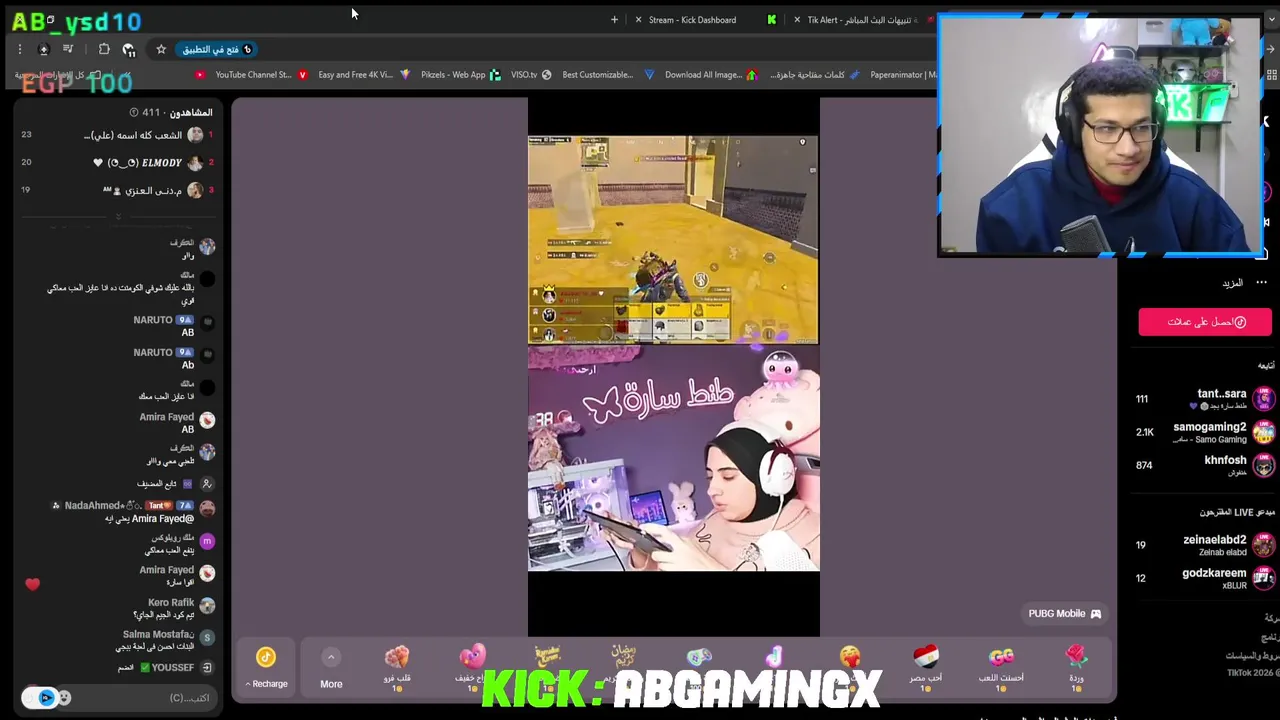Click tant..sara LIVE avatar

1264,399
